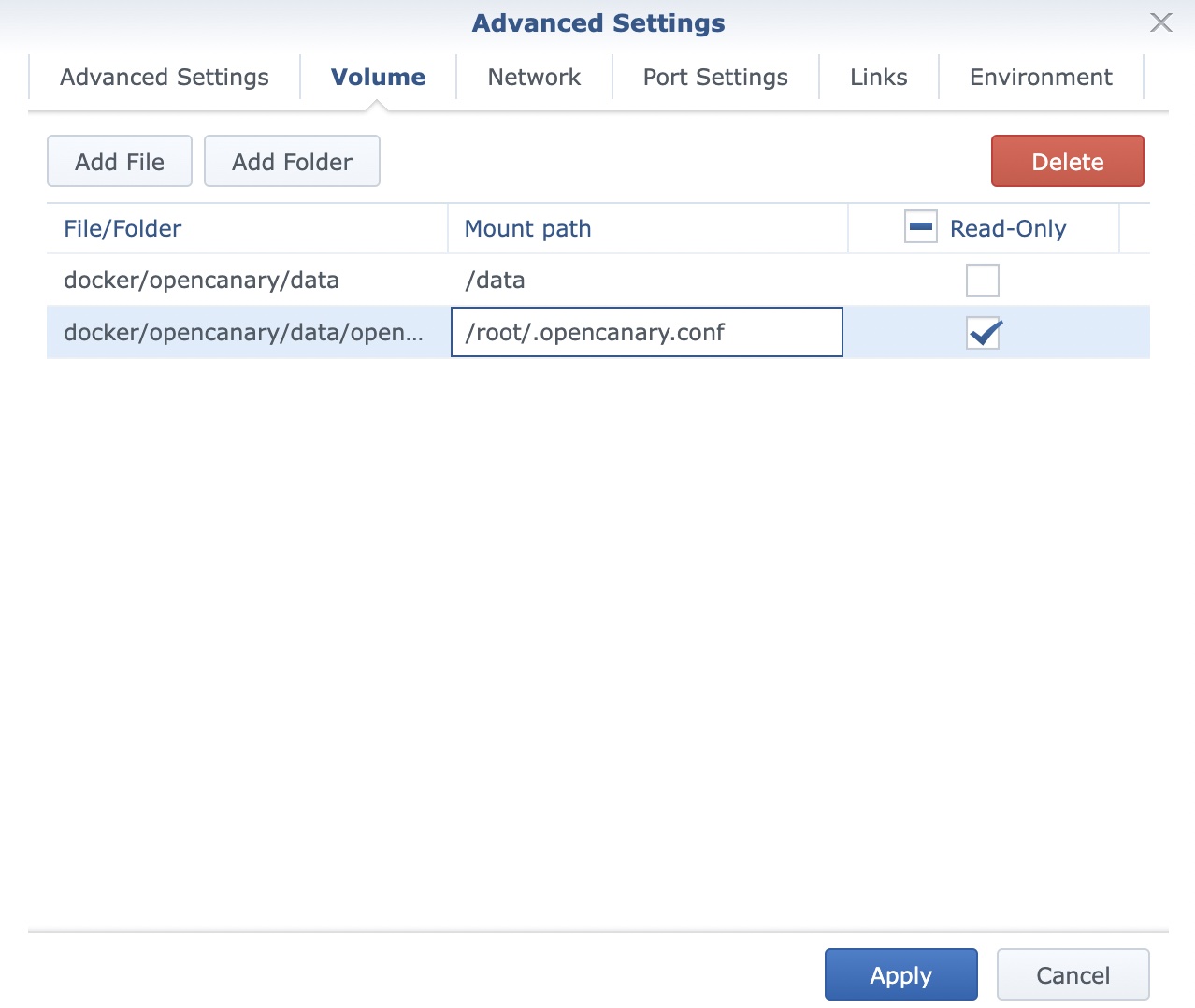This screenshot has width=1195, height=1008.
Task: Click the File/Folder column header
Action: (x=122, y=229)
